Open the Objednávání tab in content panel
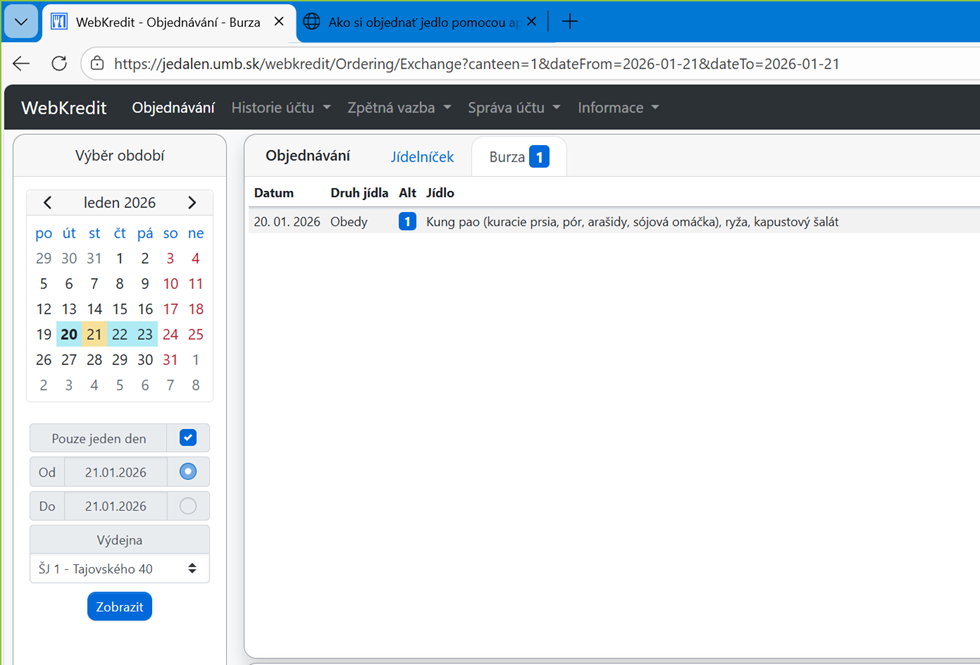Screen dimensions: 980x665 tap(307, 156)
